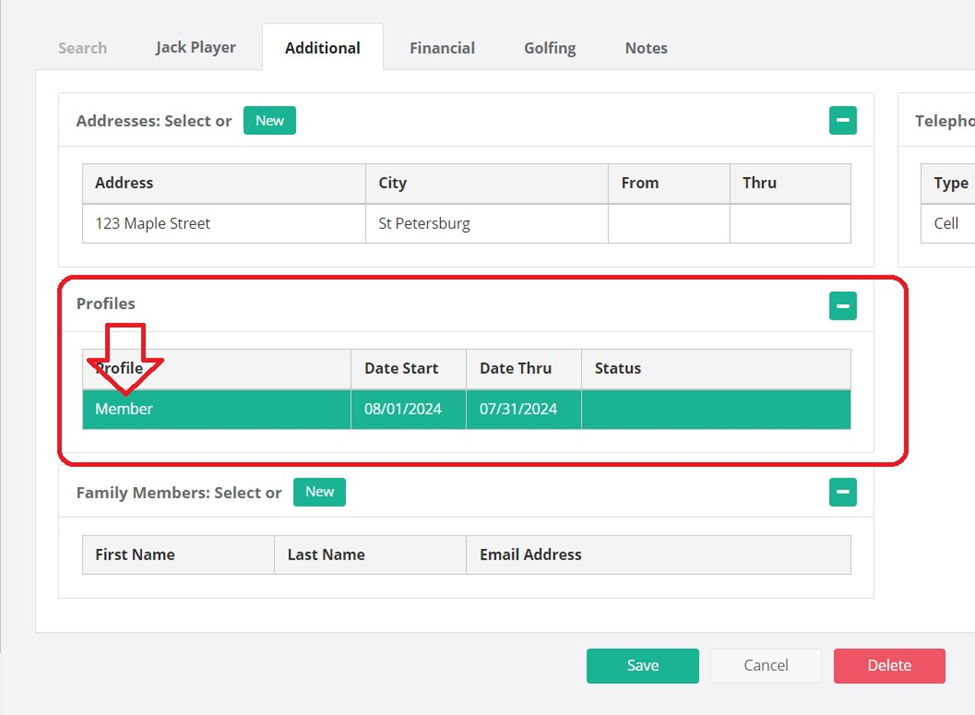Select the Cell telephone row
This screenshot has height=715, width=975.
coord(948,223)
